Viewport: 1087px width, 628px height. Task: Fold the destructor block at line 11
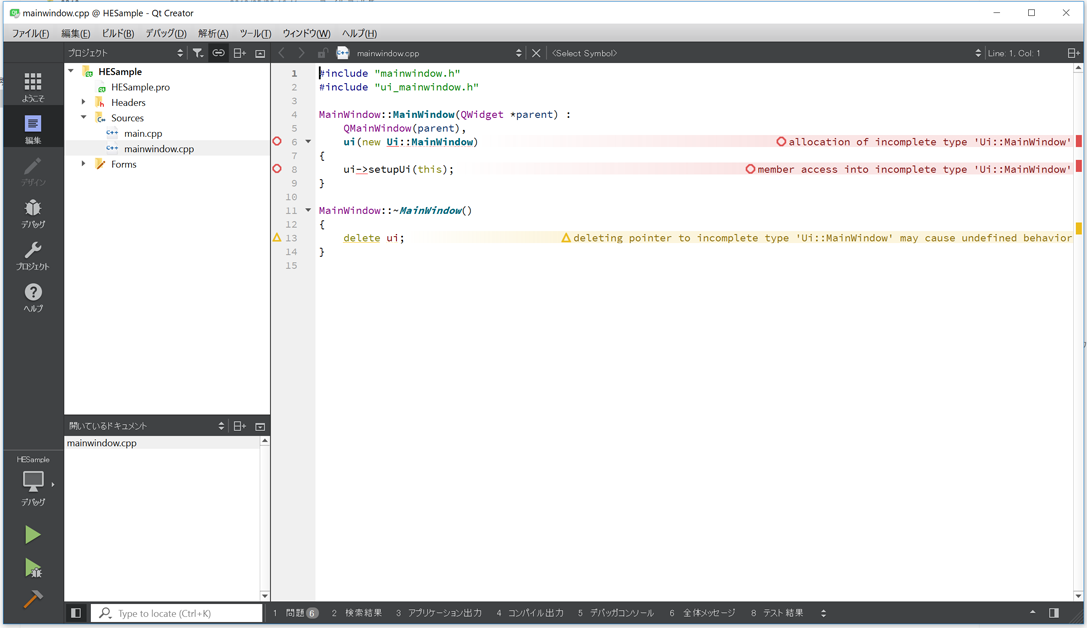click(x=308, y=210)
